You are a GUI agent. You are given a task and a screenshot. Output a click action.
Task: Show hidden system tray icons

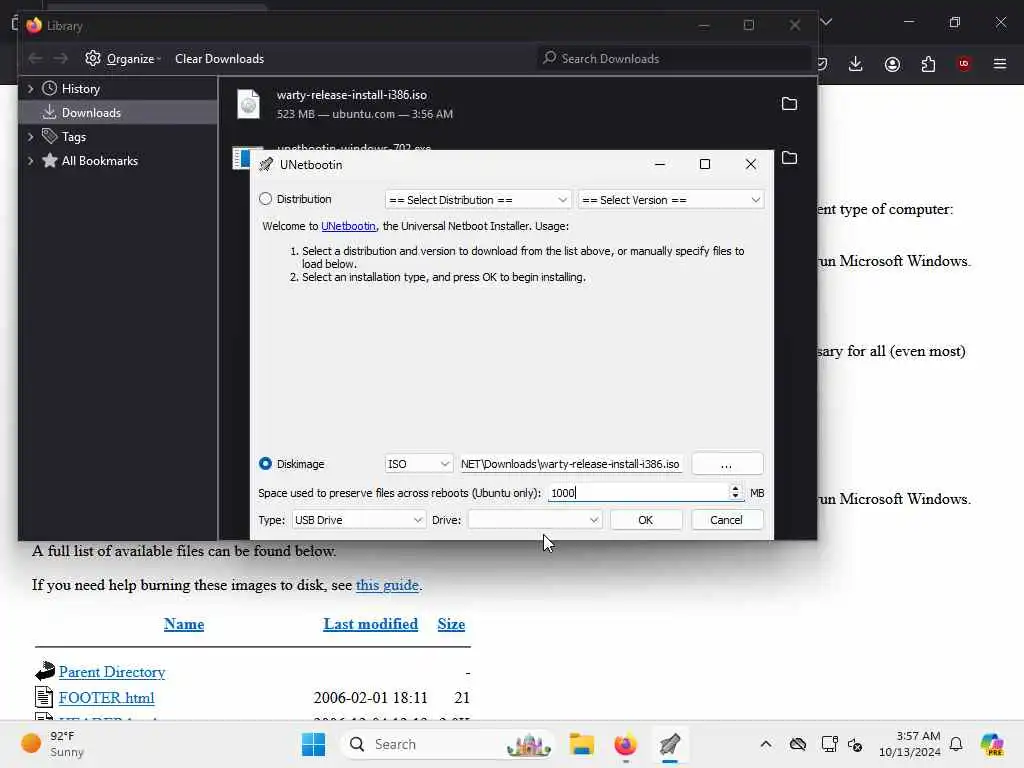coord(766,744)
